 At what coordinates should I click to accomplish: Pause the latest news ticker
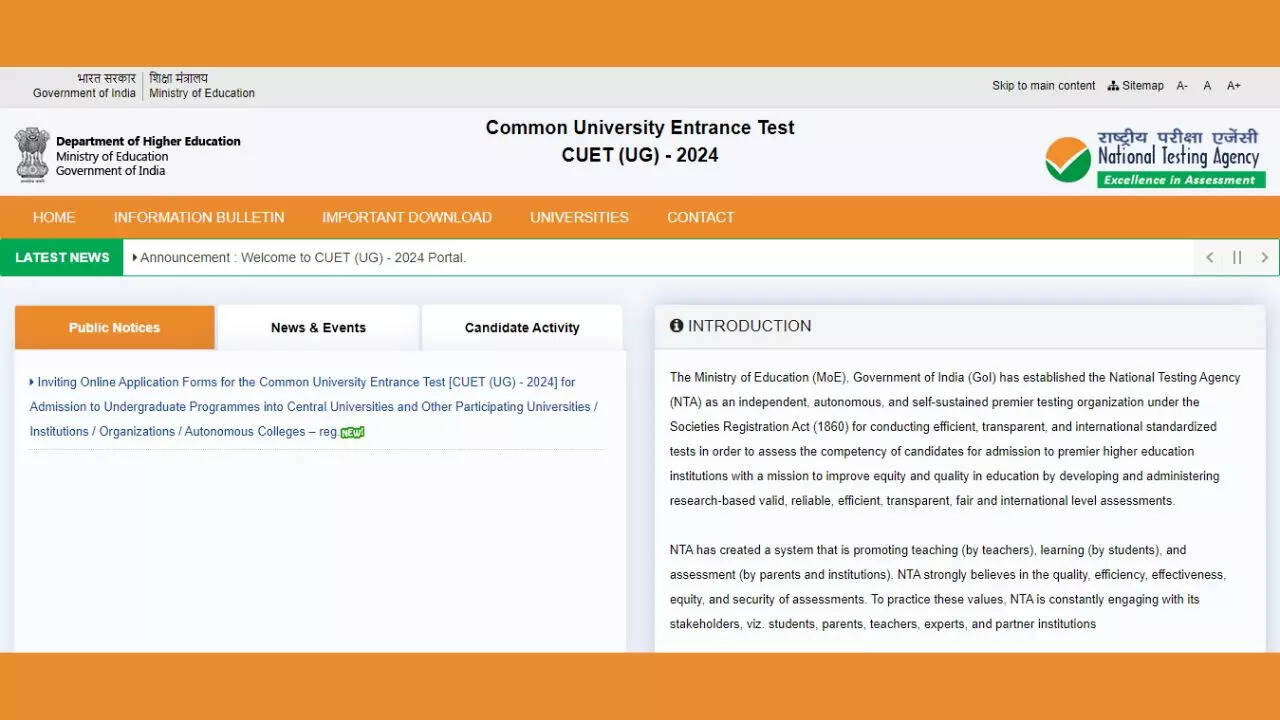coord(1237,258)
